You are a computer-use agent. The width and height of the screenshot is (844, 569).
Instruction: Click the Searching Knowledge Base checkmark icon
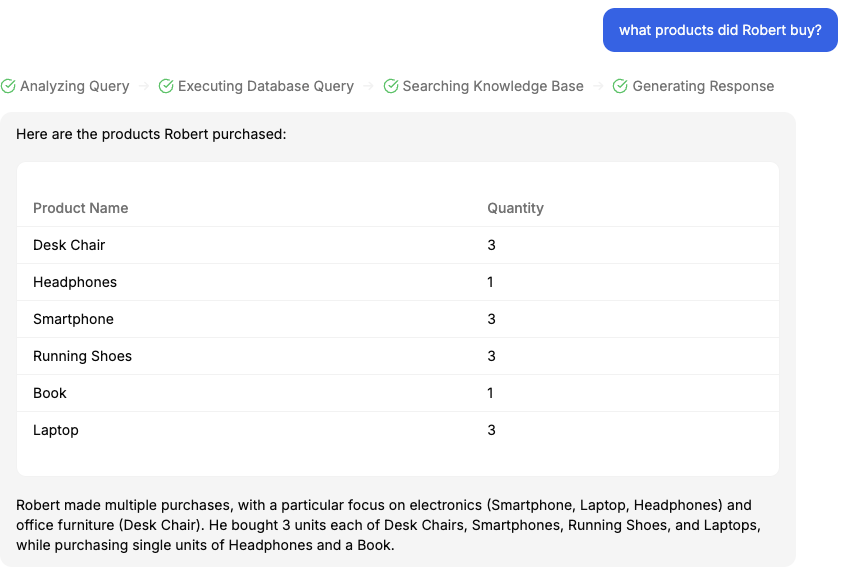tap(391, 86)
